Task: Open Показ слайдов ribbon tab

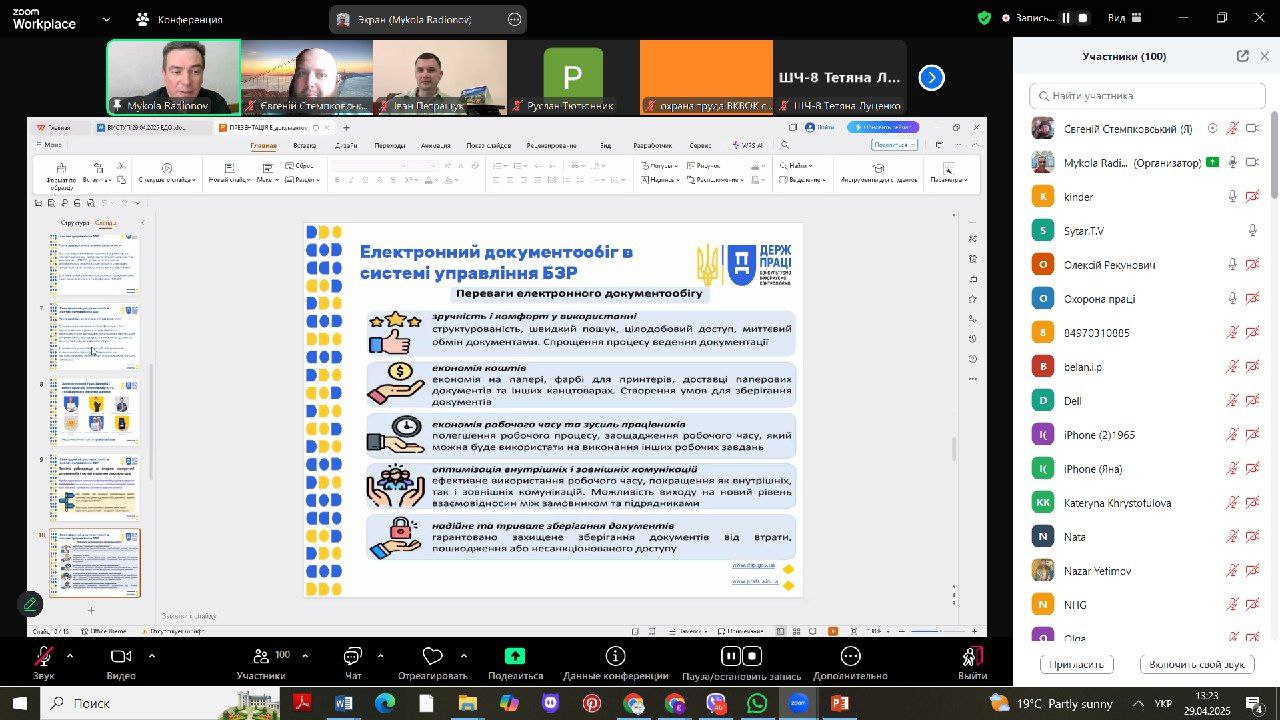Action: tap(489, 145)
